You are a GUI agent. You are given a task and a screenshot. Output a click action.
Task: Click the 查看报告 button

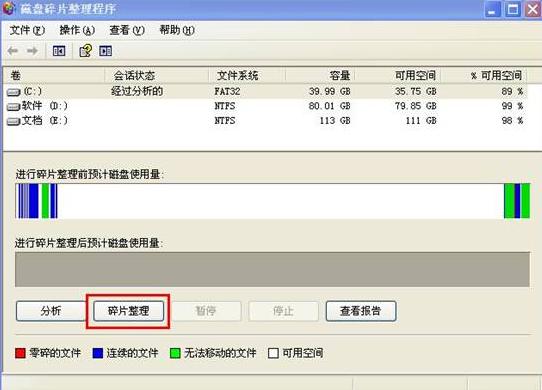click(x=361, y=311)
